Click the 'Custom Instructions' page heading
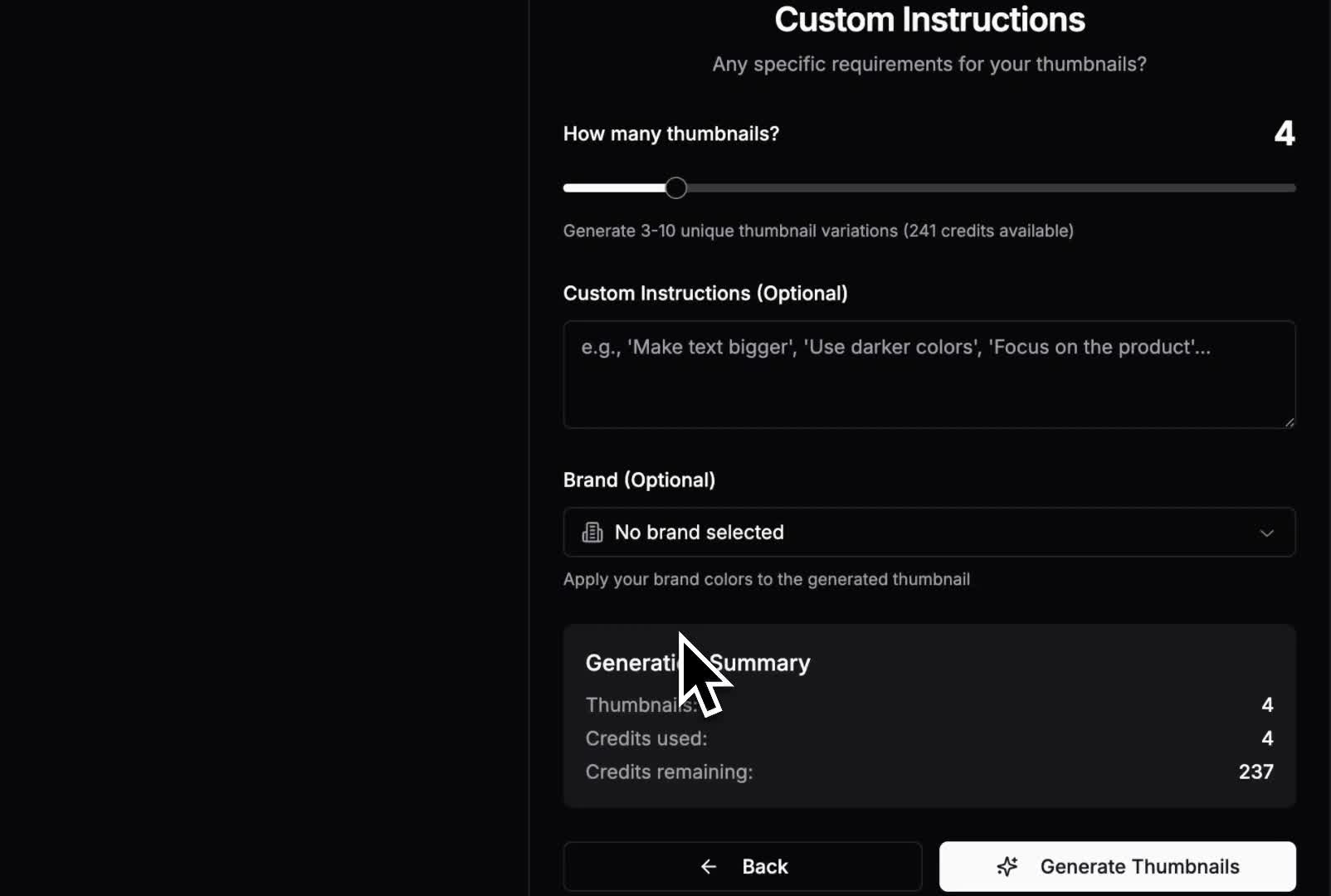Screen dimensions: 1331x896 click(x=929, y=20)
